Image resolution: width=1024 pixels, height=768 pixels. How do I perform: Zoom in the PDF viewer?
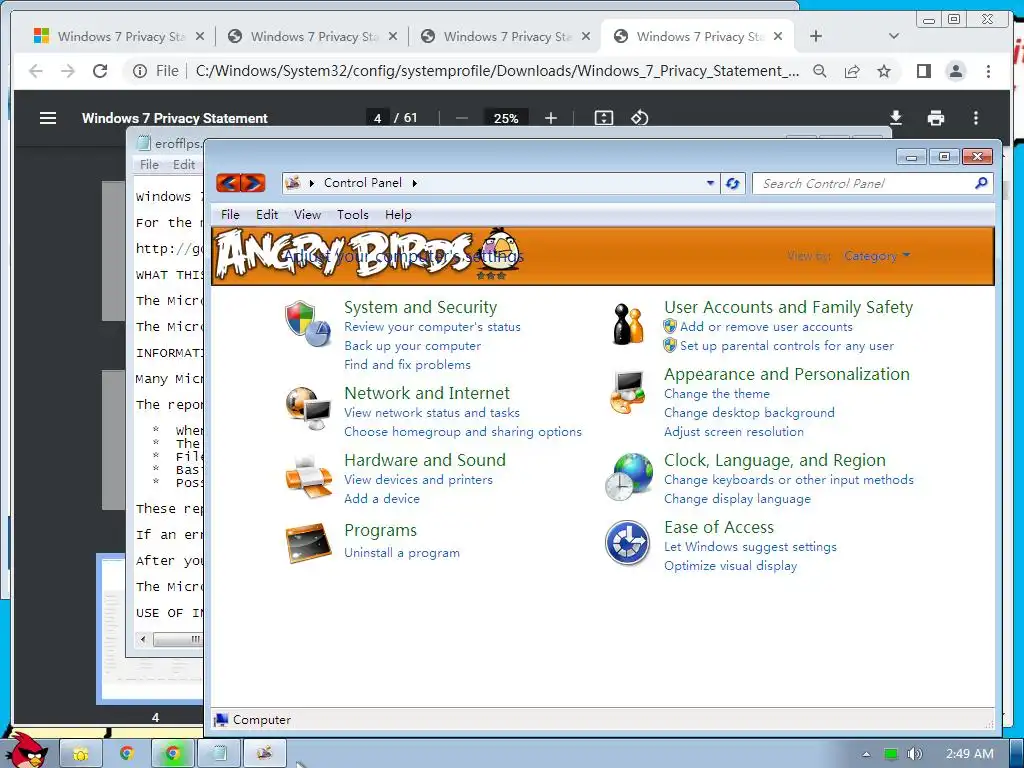(x=551, y=118)
